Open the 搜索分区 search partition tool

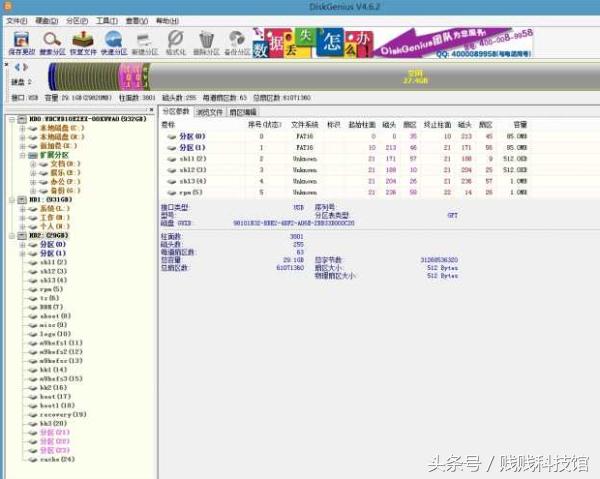point(52,43)
